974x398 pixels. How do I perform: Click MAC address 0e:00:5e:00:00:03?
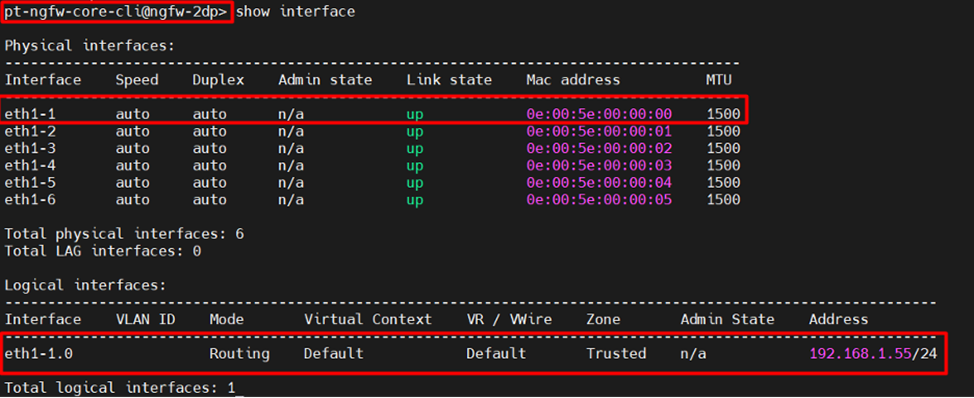click(599, 166)
